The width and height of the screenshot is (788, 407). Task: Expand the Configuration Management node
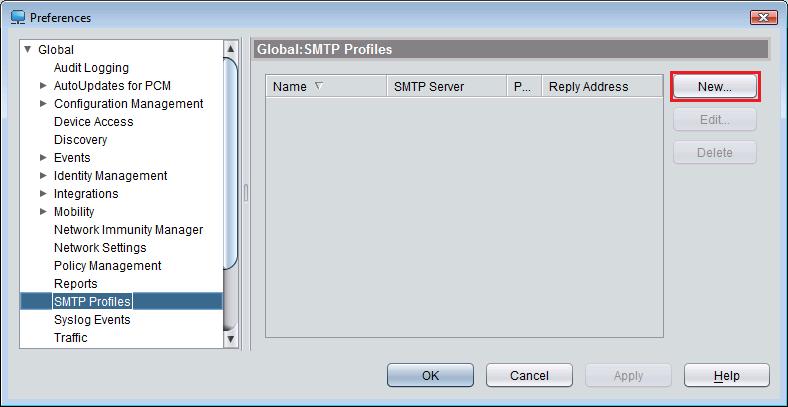click(x=43, y=104)
